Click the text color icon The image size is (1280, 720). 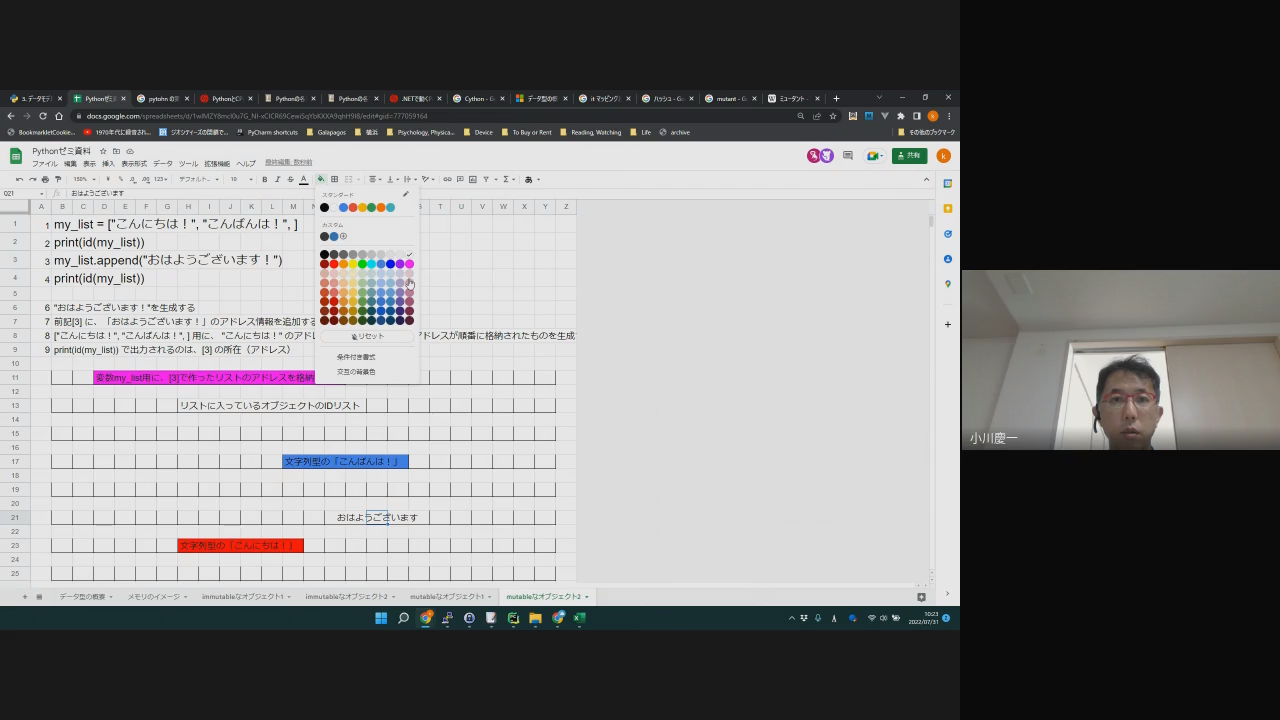(303, 180)
